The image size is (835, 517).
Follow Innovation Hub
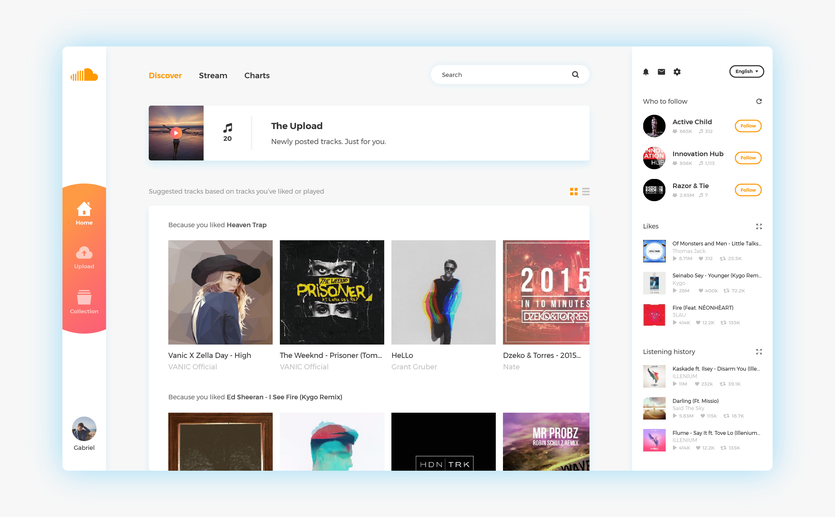(748, 158)
